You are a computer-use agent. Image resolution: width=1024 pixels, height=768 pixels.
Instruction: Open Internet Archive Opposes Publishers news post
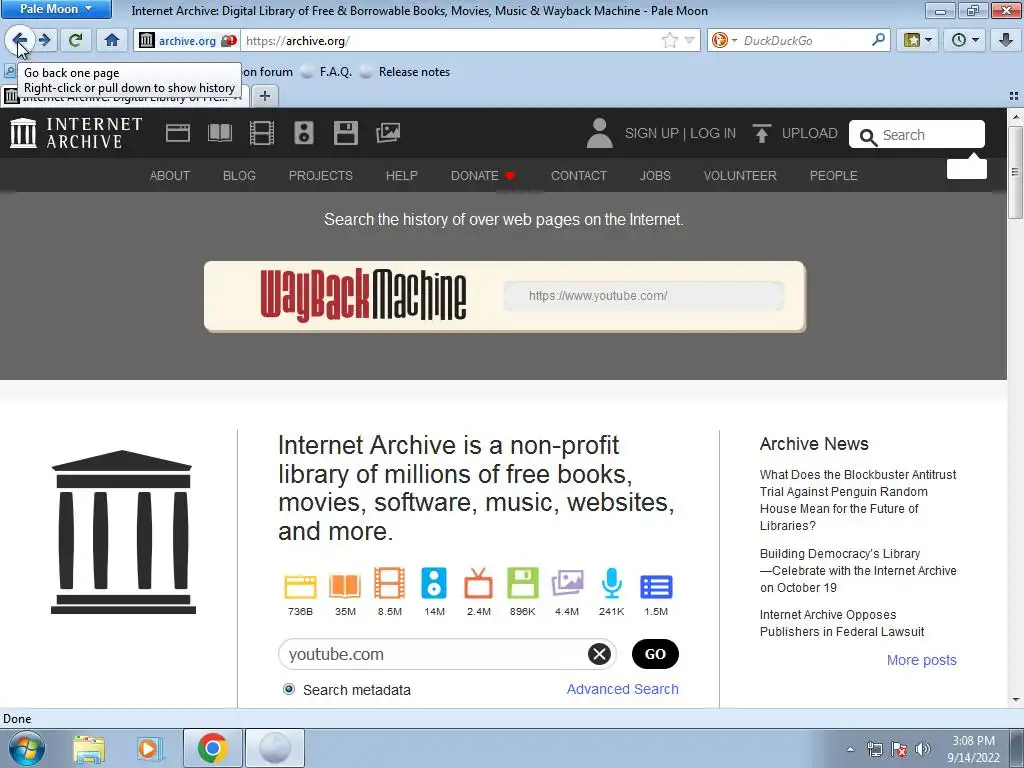(842, 623)
